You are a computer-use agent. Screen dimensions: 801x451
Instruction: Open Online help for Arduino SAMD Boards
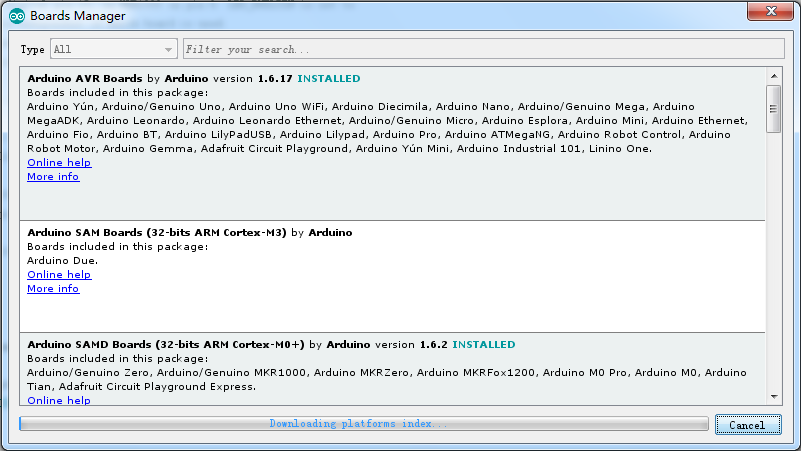click(59, 400)
